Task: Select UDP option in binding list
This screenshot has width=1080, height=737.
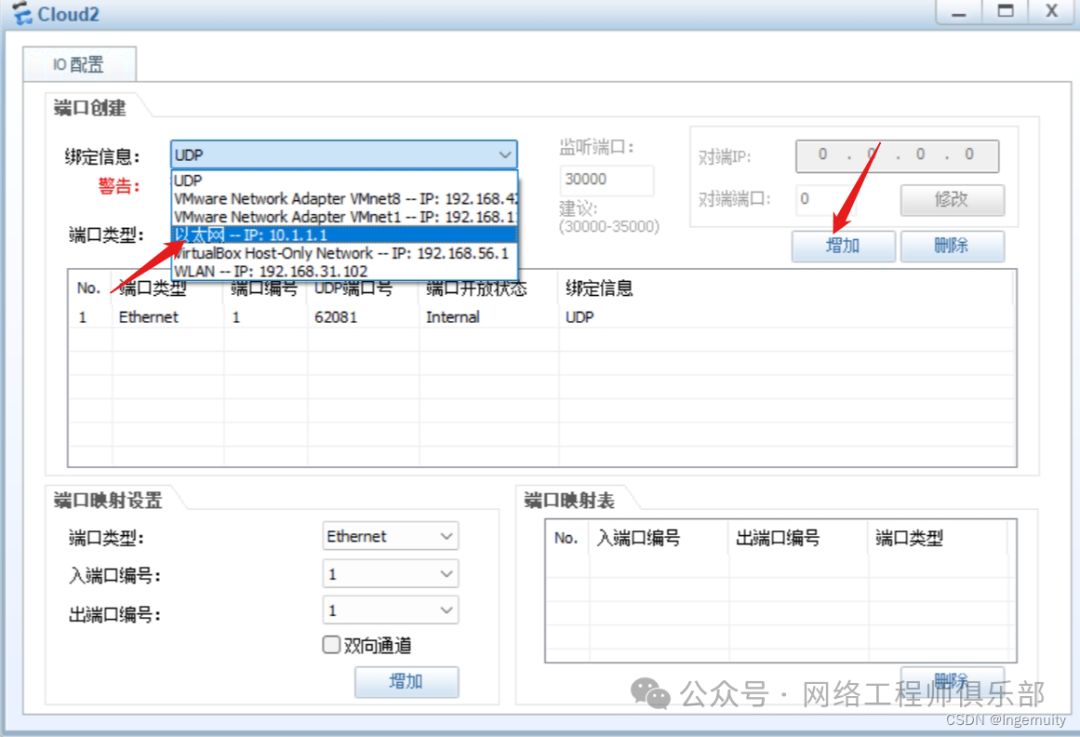Action: 344,180
